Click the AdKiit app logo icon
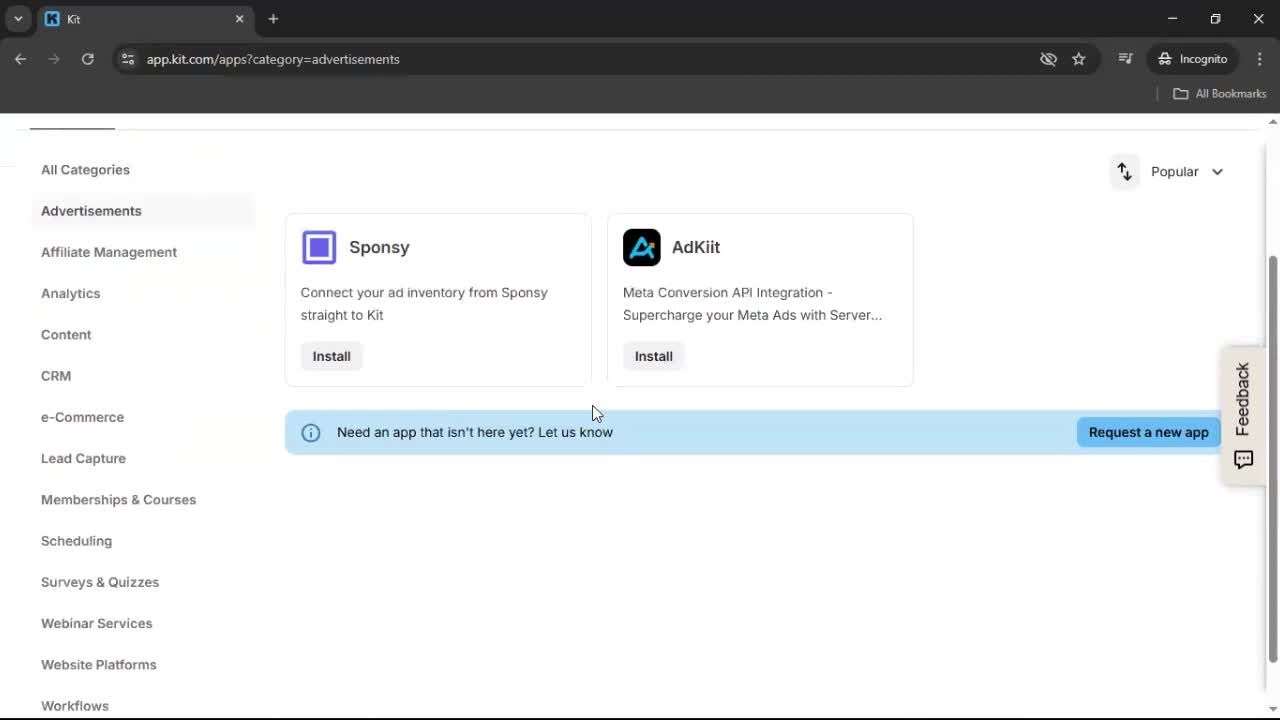This screenshot has height=720, width=1280. point(641,247)
